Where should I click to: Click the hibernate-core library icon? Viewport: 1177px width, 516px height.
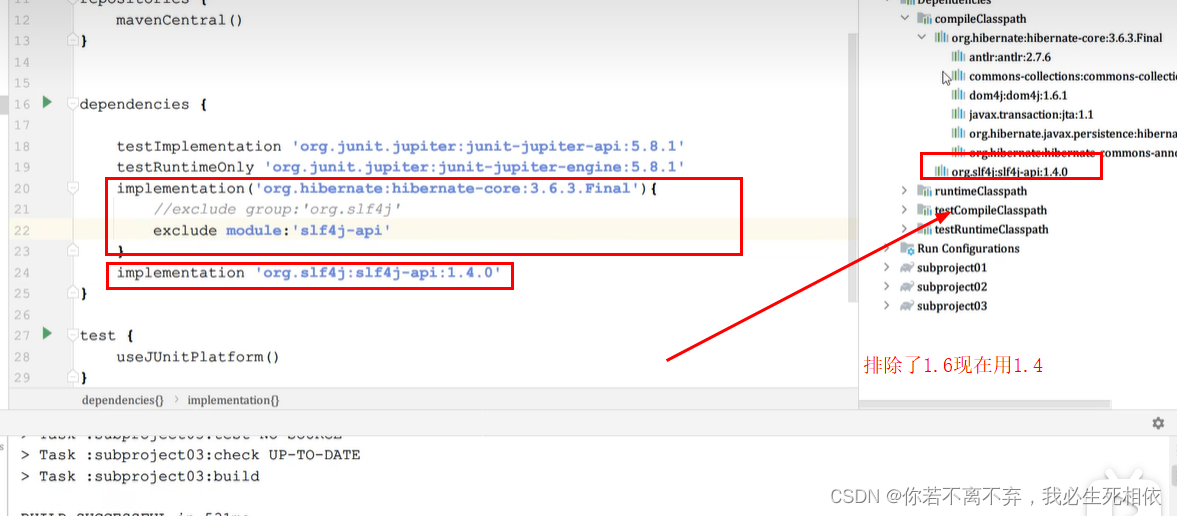pyautogui.click(x=941, y=38)
